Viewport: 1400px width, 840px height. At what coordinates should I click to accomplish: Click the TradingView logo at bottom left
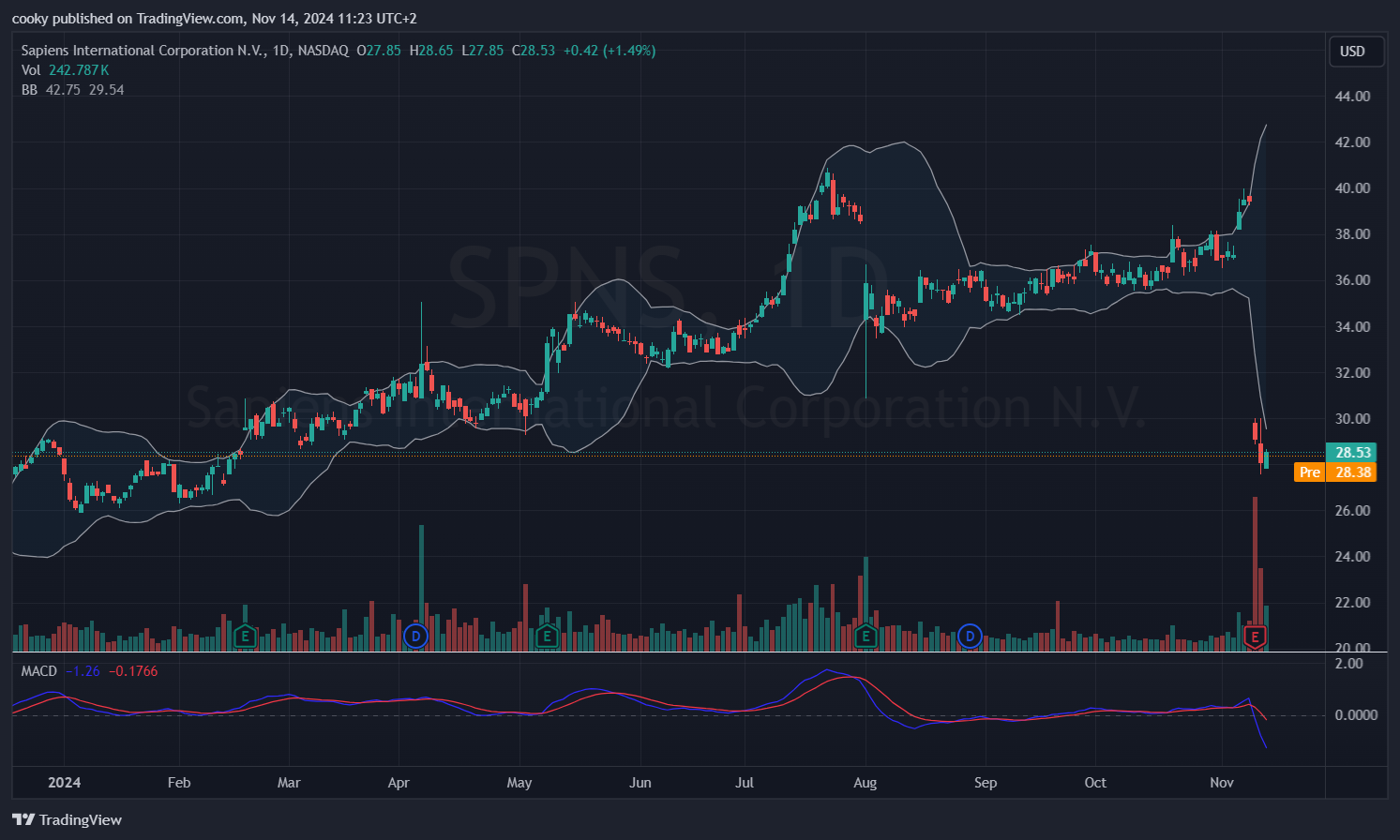coord(68,819)
